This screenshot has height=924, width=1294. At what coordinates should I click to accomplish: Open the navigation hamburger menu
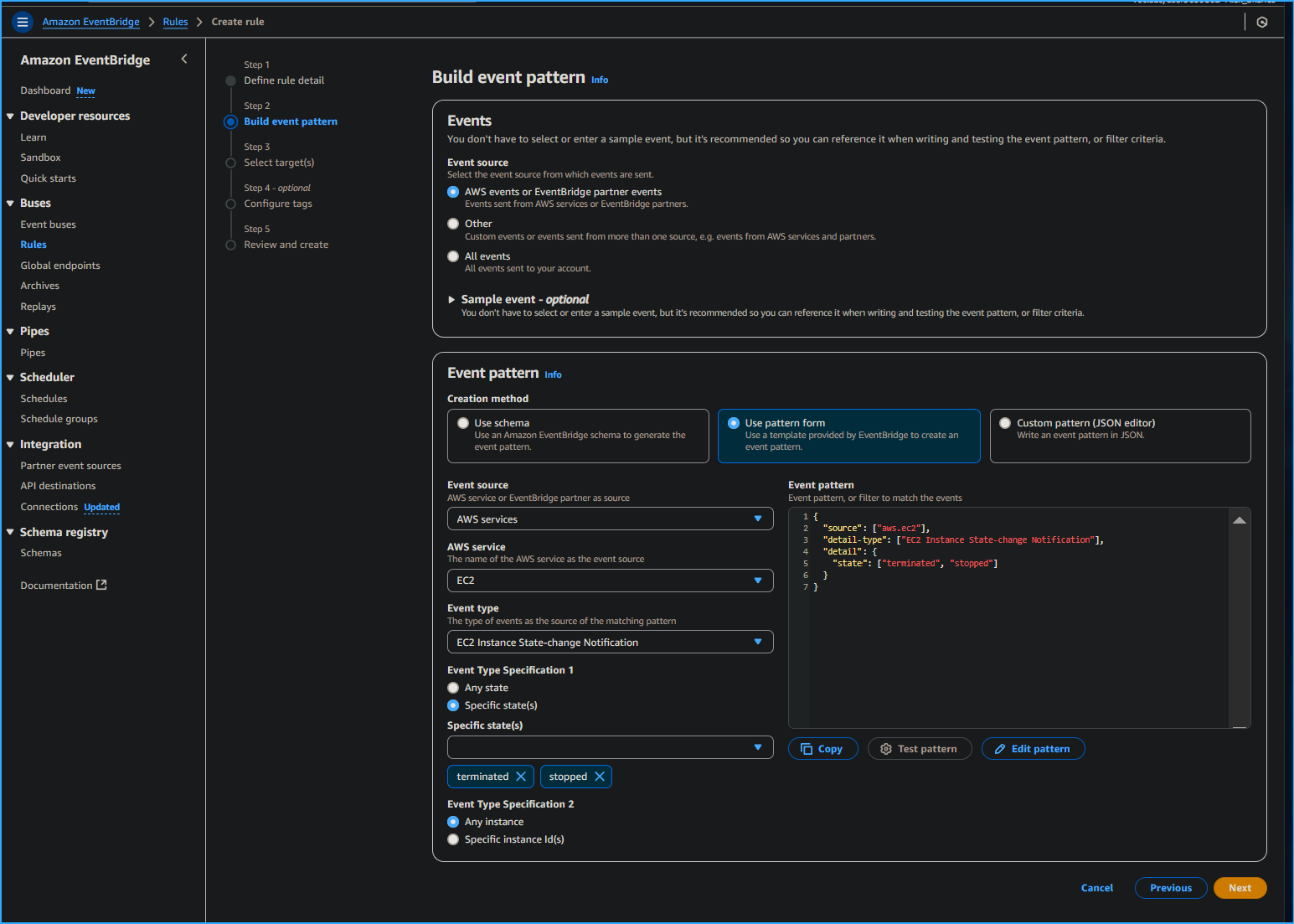[x=22, y=22]
